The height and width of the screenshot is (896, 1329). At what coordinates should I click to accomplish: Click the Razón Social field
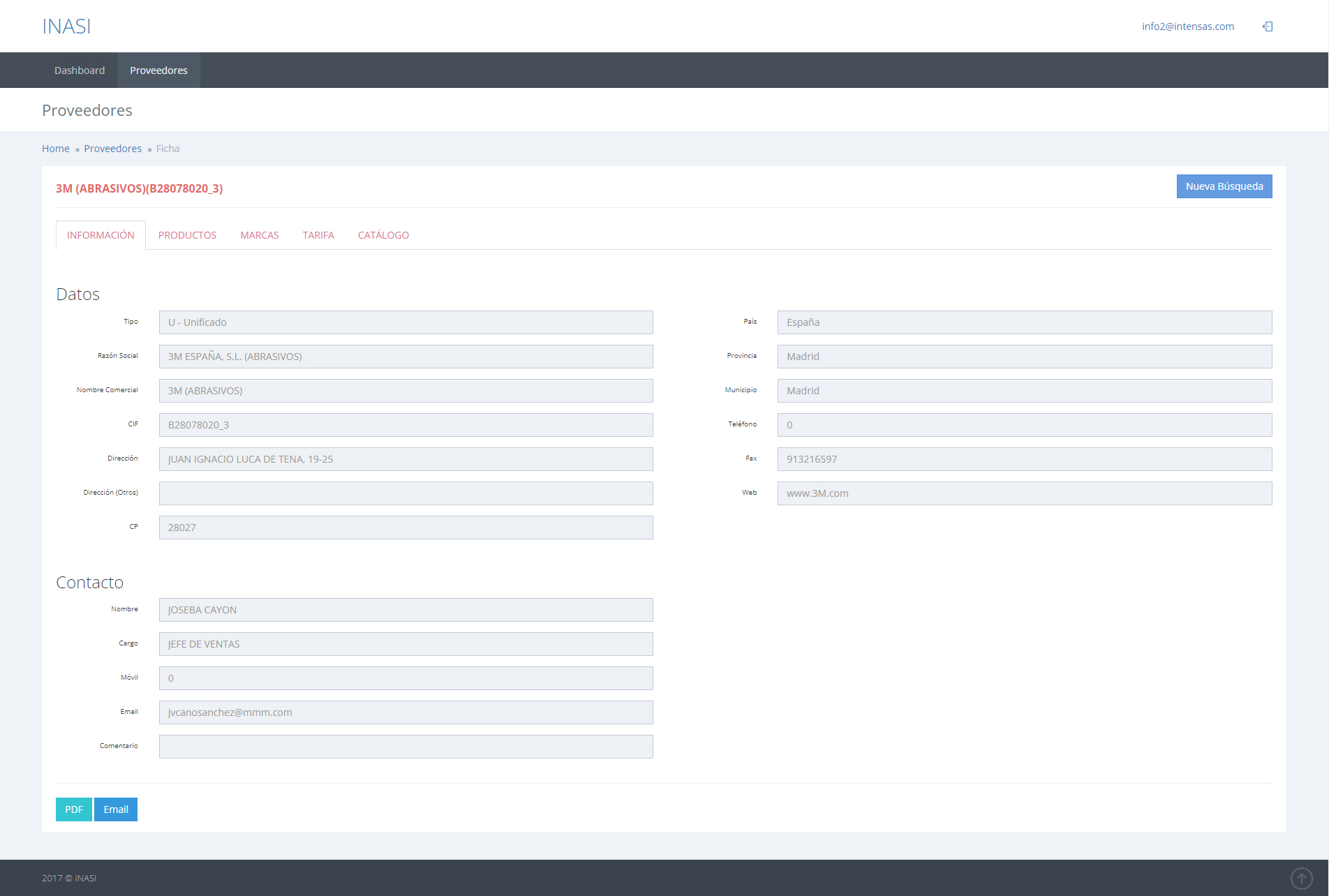406,357
